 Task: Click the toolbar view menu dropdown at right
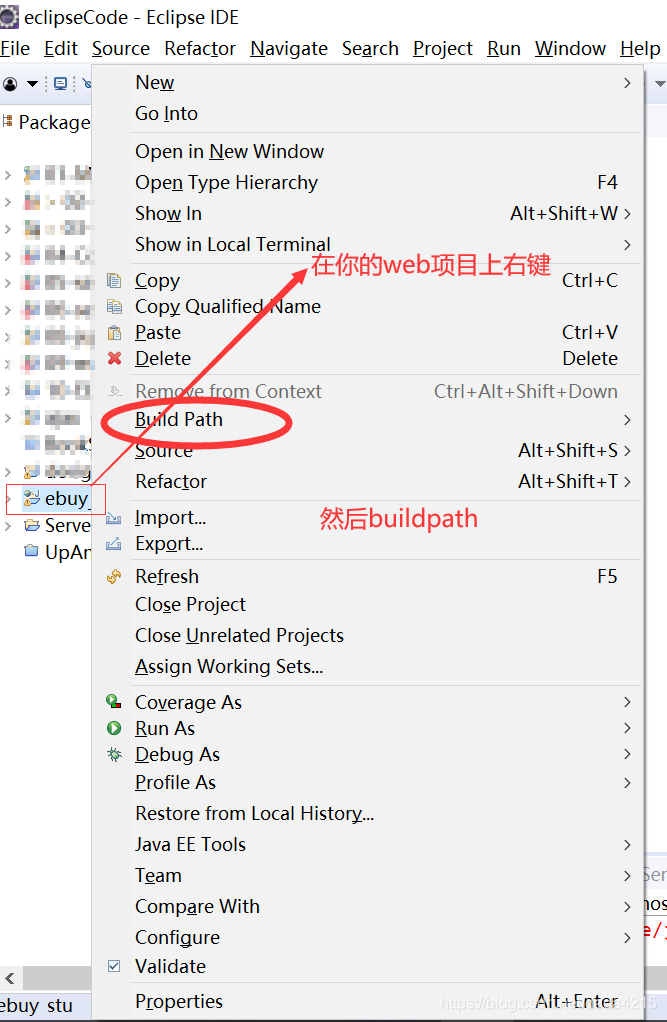660,83
